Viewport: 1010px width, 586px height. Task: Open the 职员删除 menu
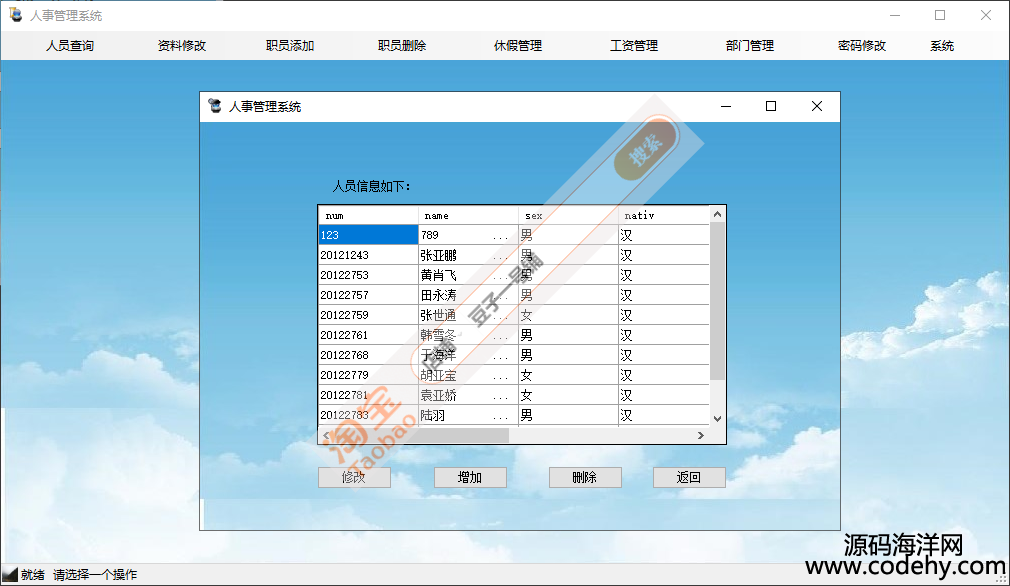pyautogui.click(x=402, y=46)
